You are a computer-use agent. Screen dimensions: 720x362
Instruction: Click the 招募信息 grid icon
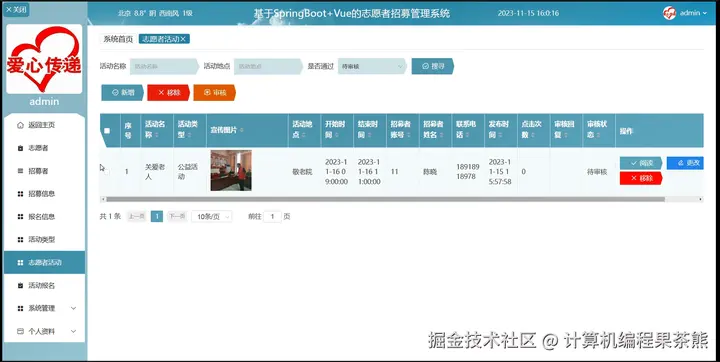tap(20, 194)
